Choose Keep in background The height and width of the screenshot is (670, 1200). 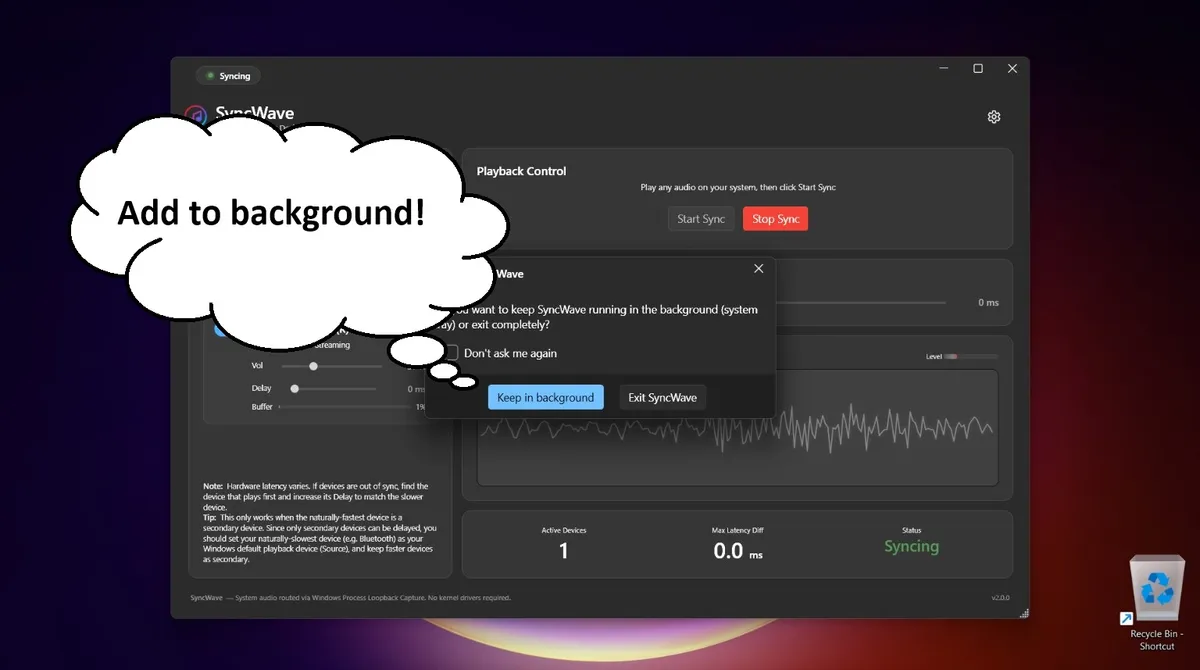coord(546,397)
